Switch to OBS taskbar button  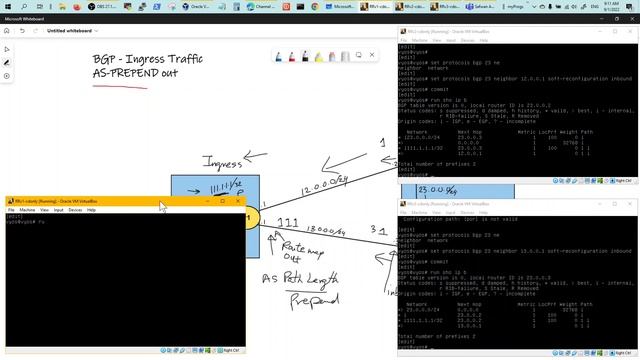(102, 7)
